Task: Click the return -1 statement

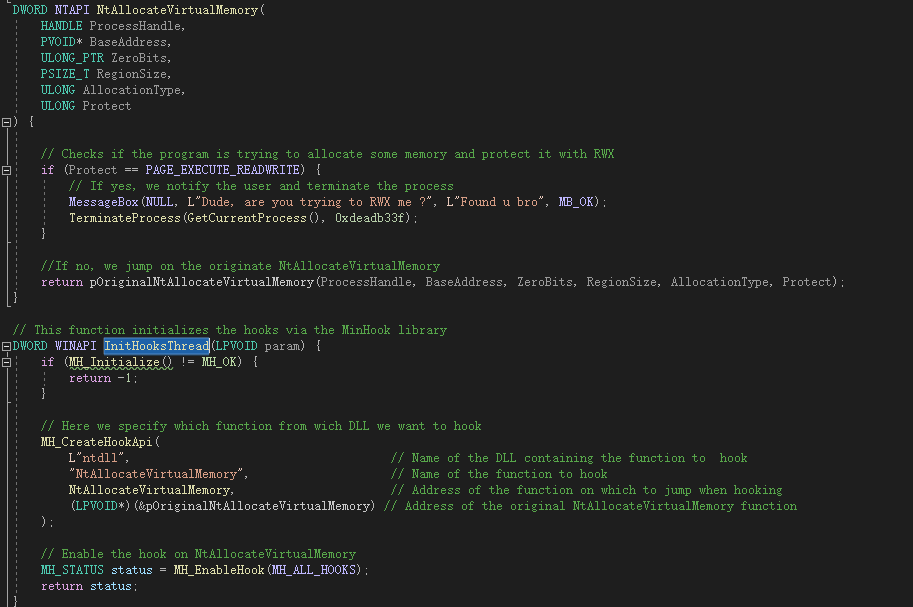Action: tap(103, 378)
